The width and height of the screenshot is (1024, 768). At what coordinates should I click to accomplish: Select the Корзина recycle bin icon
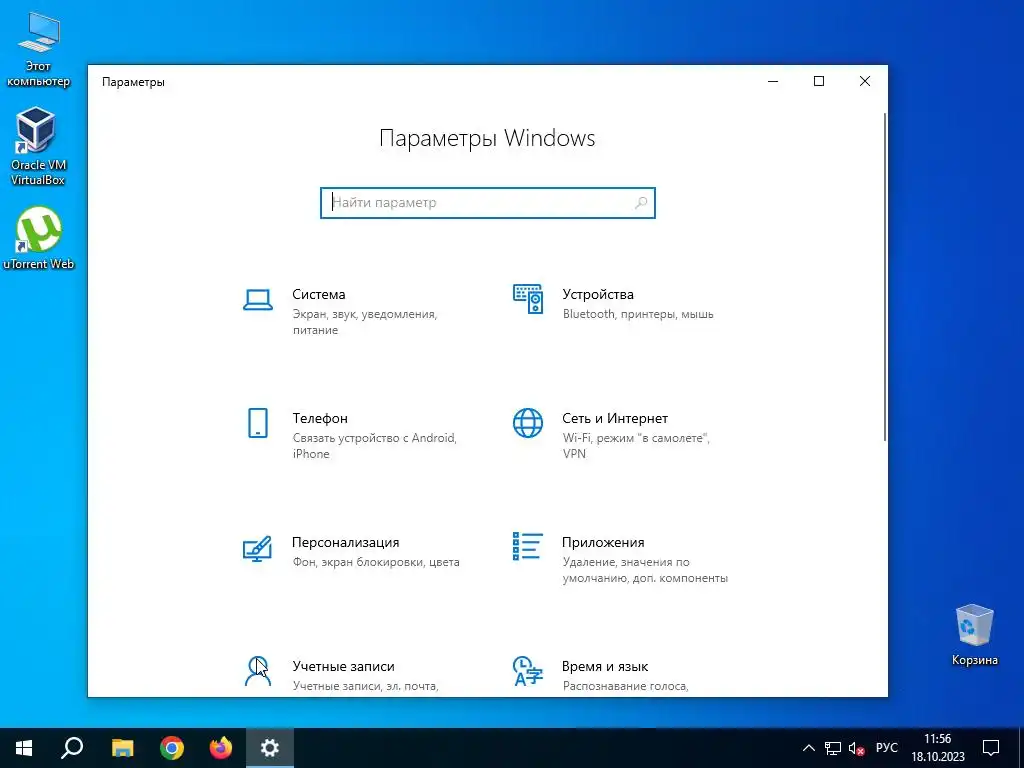[x=974, y=635]
